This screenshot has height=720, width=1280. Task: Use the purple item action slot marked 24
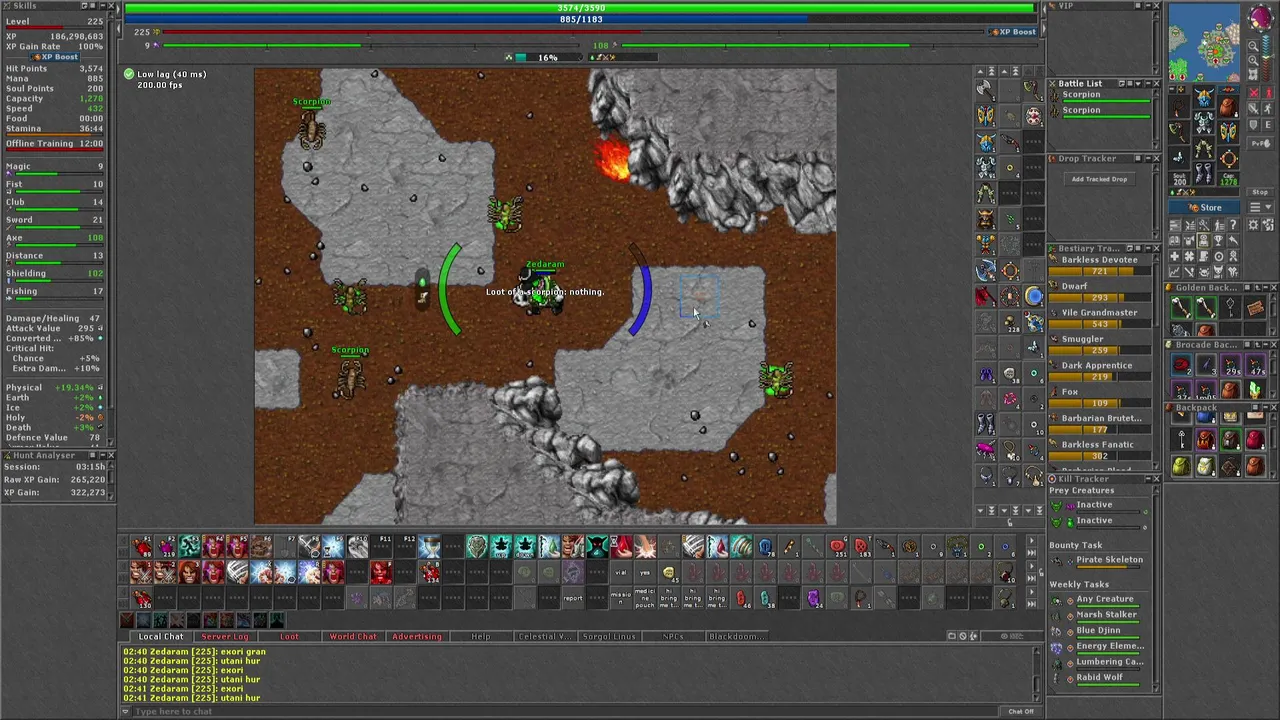(814, 598)
